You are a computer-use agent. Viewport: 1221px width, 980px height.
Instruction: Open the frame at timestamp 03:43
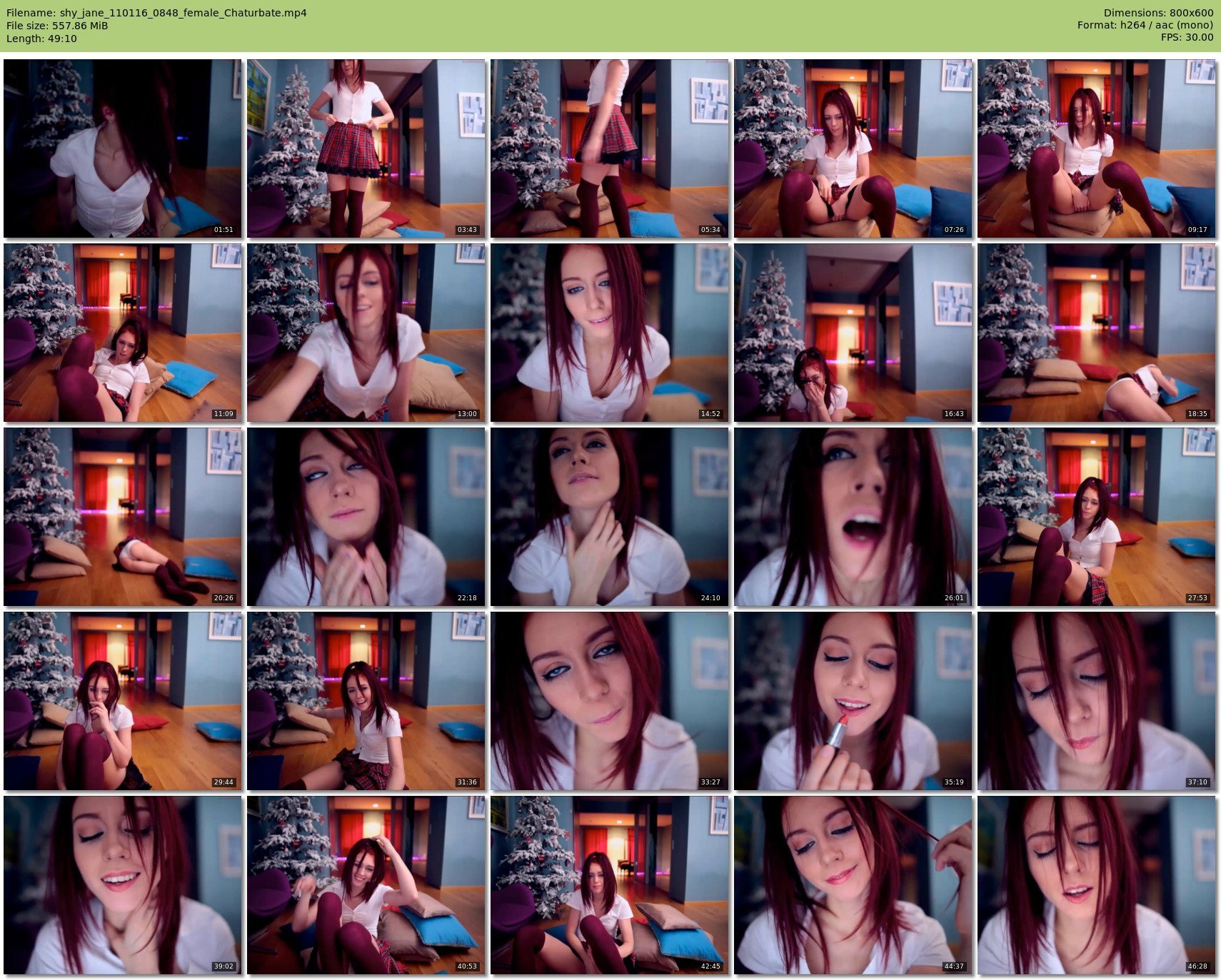pyautogui.click(x=366, y=148)
